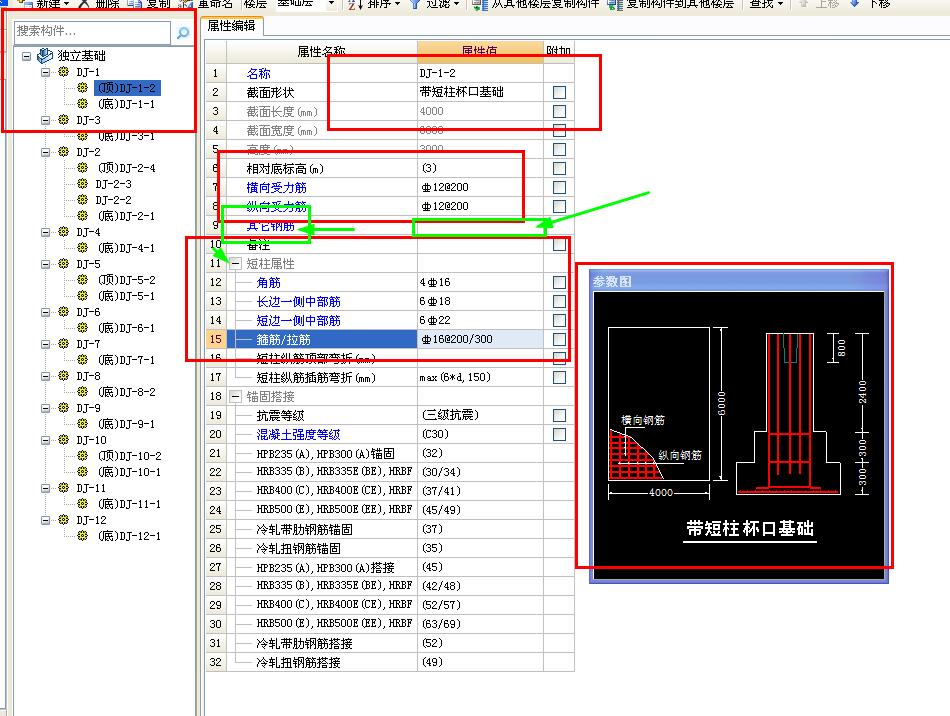
Task: Click the 混凝土强度等级 value (C30)
Action: tap(480, 434)
